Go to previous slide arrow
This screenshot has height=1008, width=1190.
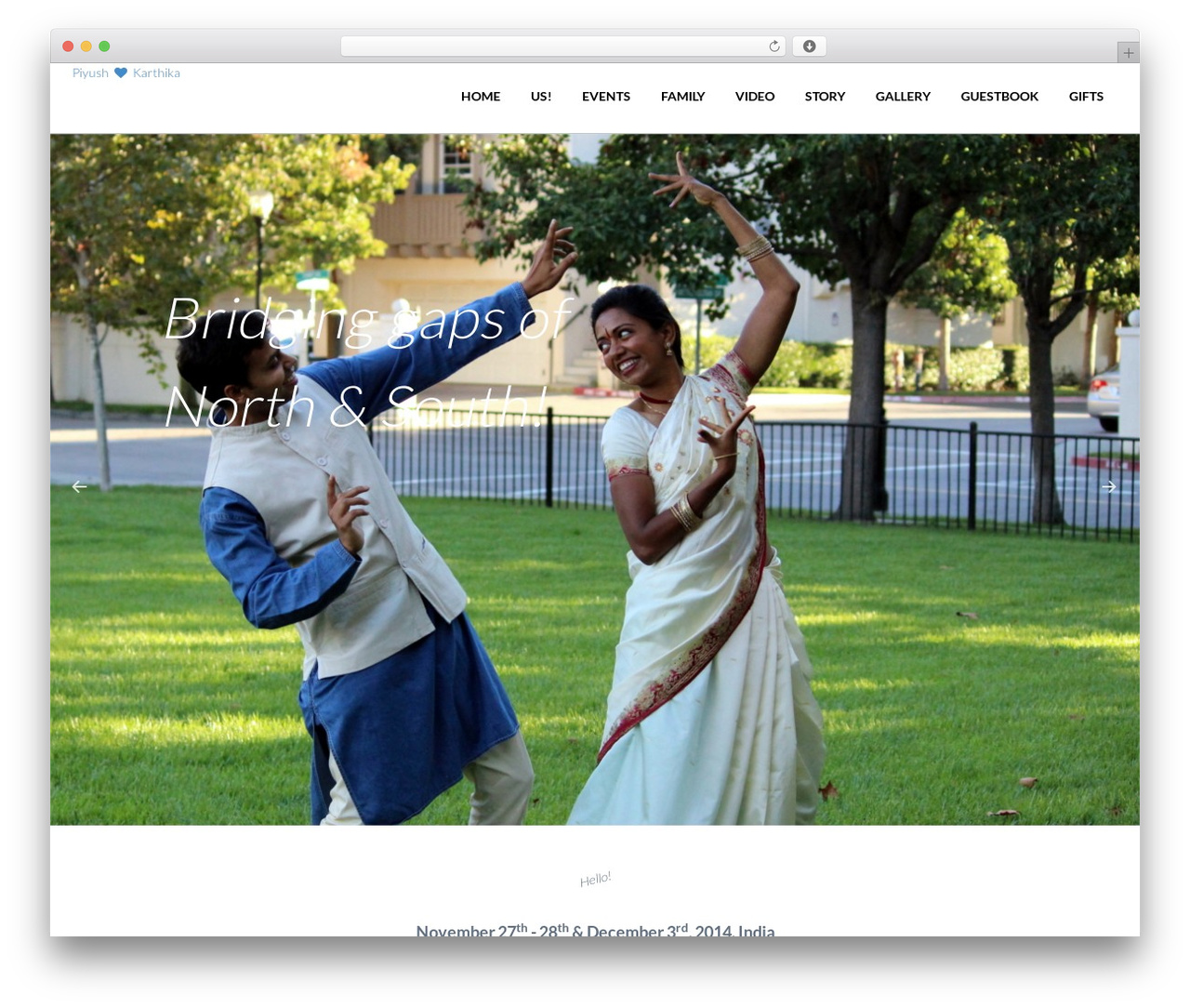pyautogui.click(x=80, y=486)
